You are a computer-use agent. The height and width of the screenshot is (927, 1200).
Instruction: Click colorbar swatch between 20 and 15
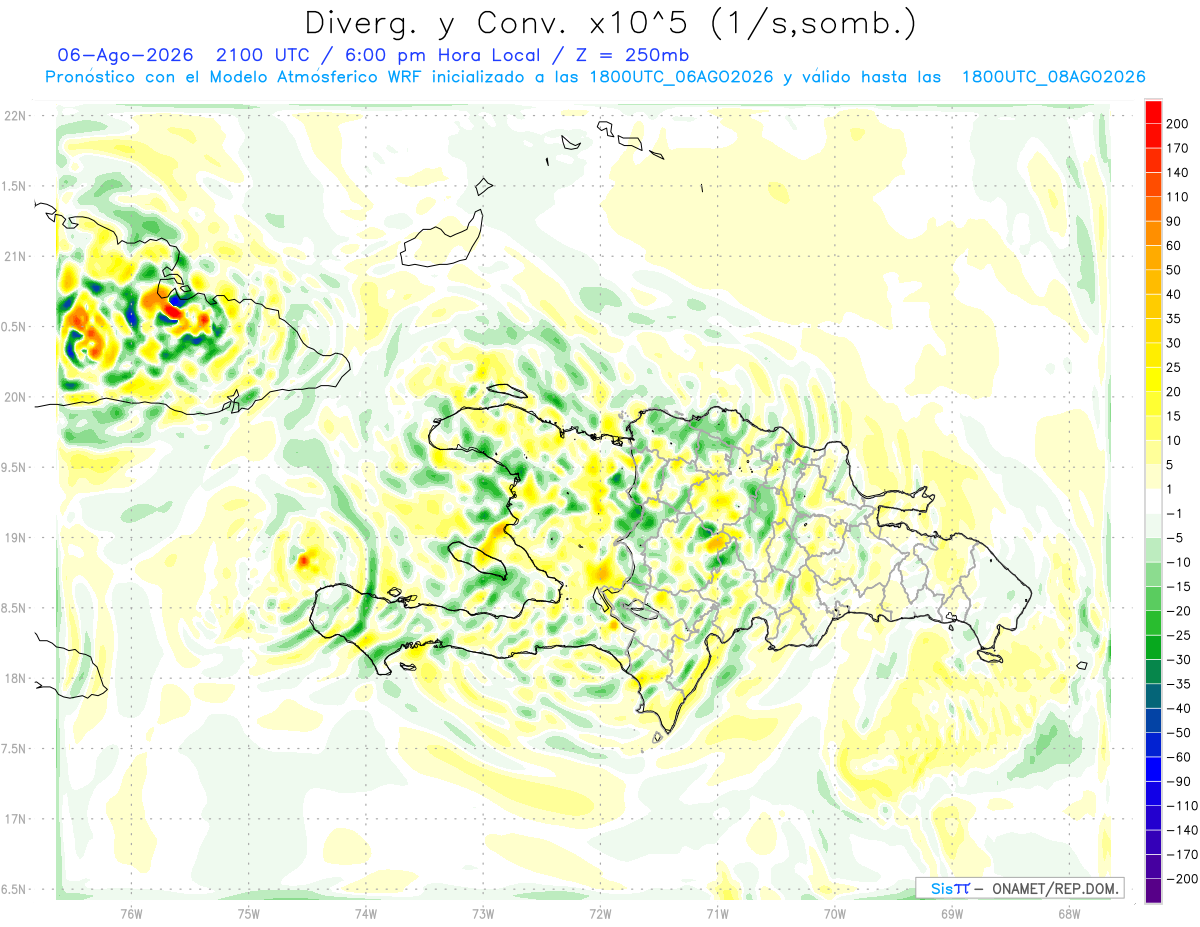[1153, 404]
